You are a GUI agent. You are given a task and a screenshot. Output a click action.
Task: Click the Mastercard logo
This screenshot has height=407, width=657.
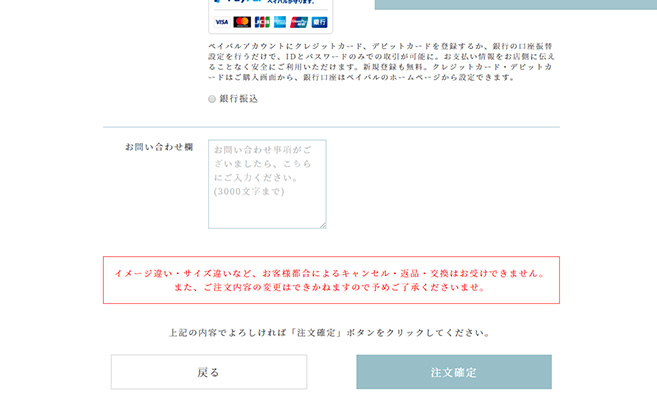tap(242, 22)
